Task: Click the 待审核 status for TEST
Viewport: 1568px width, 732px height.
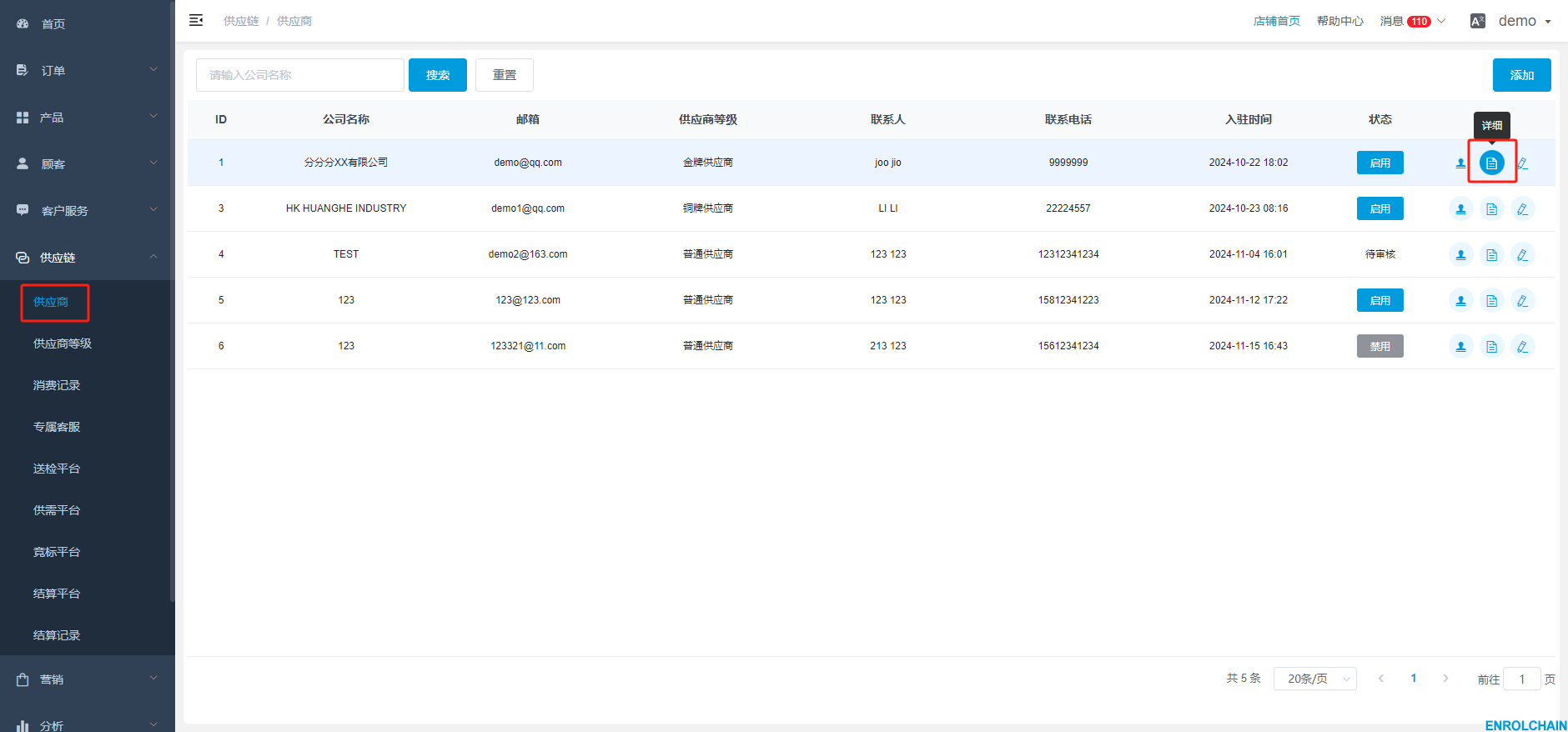Action: click(x=1380, y=254)
